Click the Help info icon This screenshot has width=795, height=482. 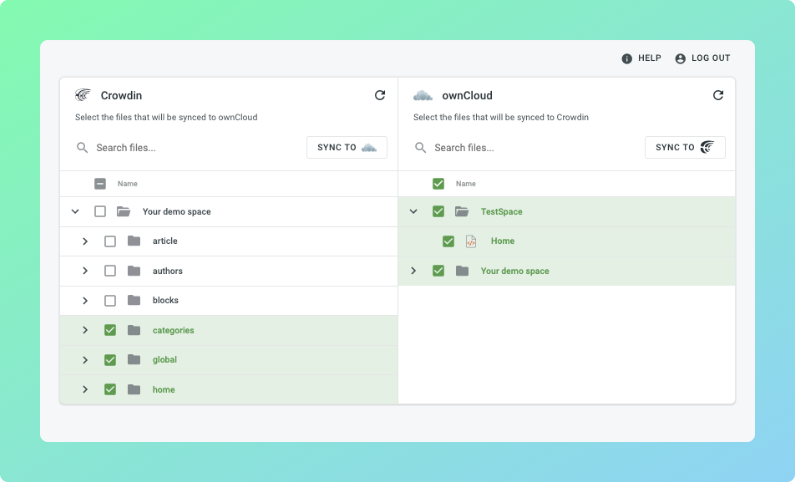627,58
